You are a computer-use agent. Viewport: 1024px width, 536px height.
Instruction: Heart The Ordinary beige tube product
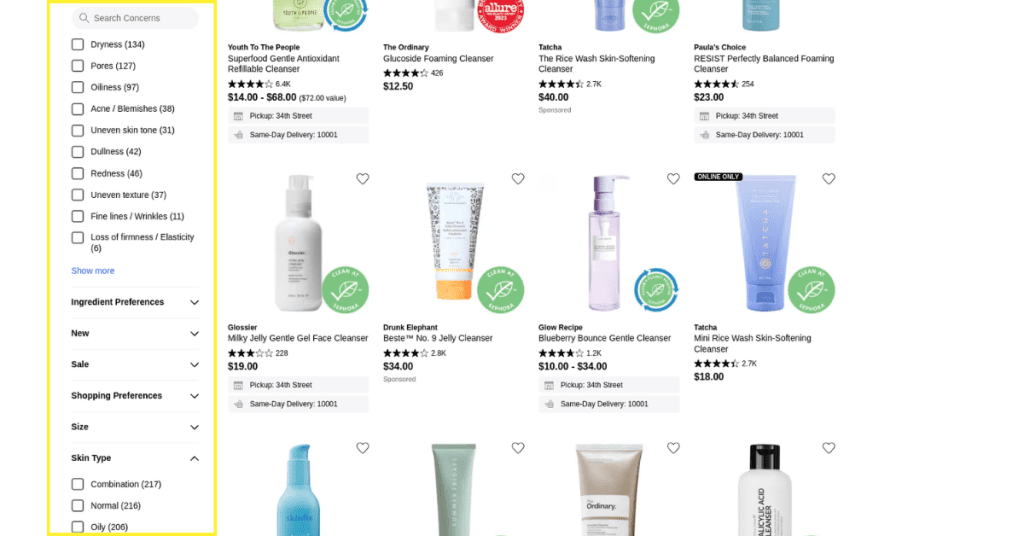point(673,448)
